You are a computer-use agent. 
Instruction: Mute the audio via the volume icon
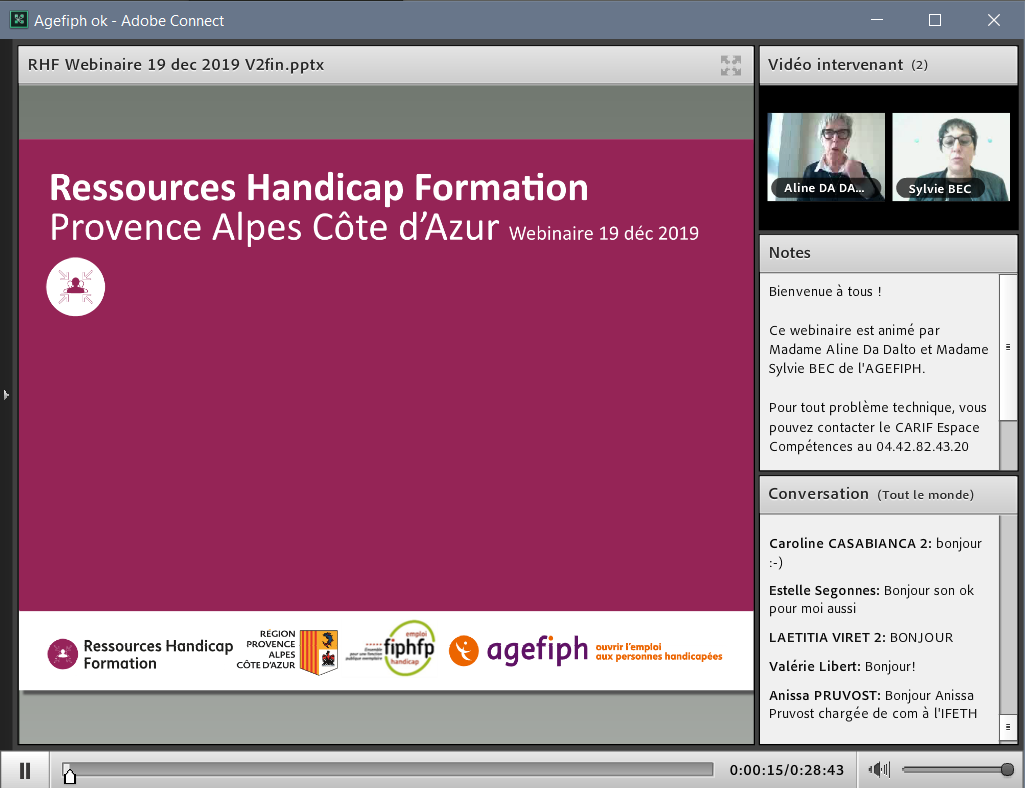click(877, 769)
